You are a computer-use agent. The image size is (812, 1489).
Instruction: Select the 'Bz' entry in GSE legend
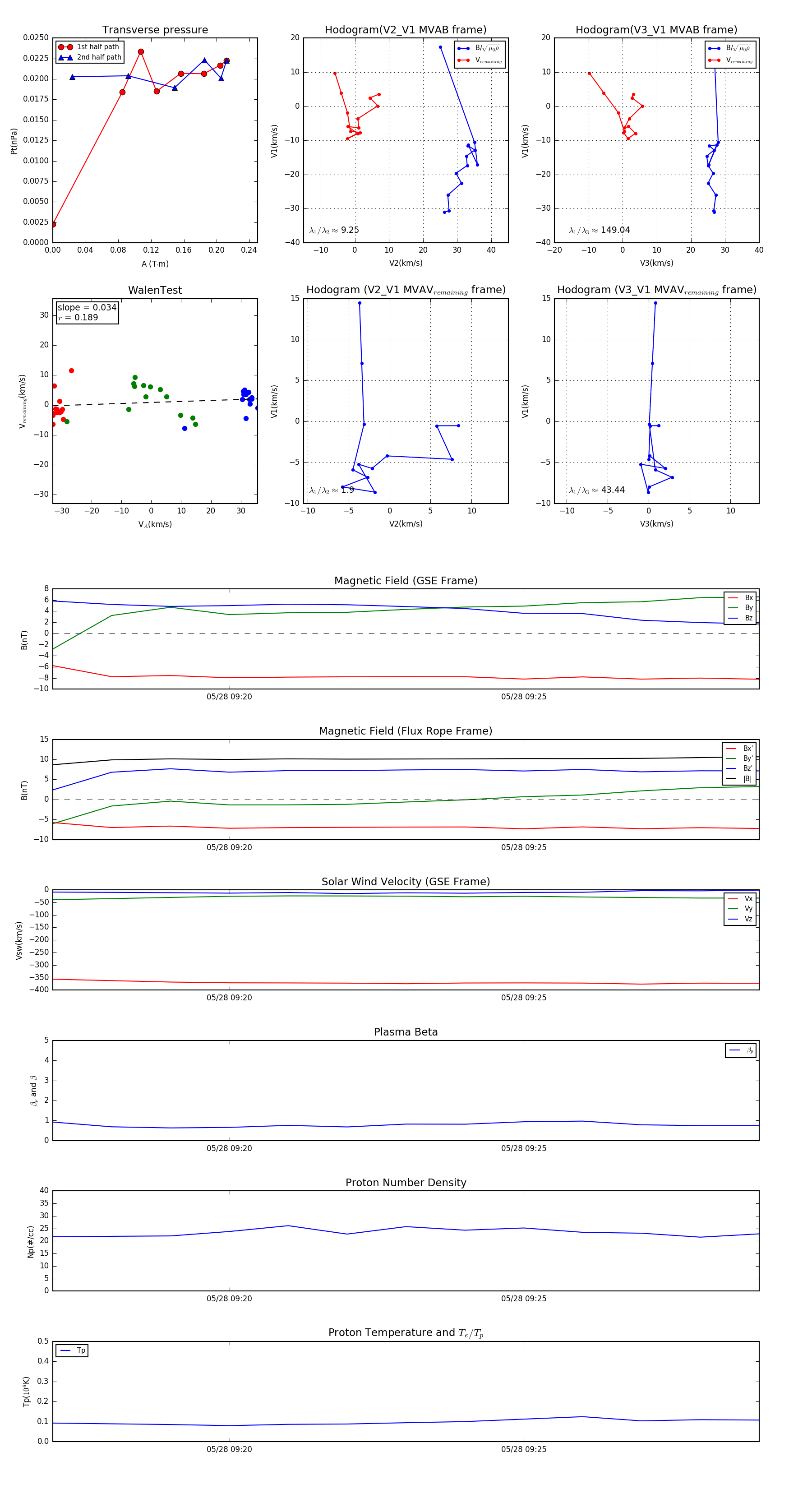point(740,619)
